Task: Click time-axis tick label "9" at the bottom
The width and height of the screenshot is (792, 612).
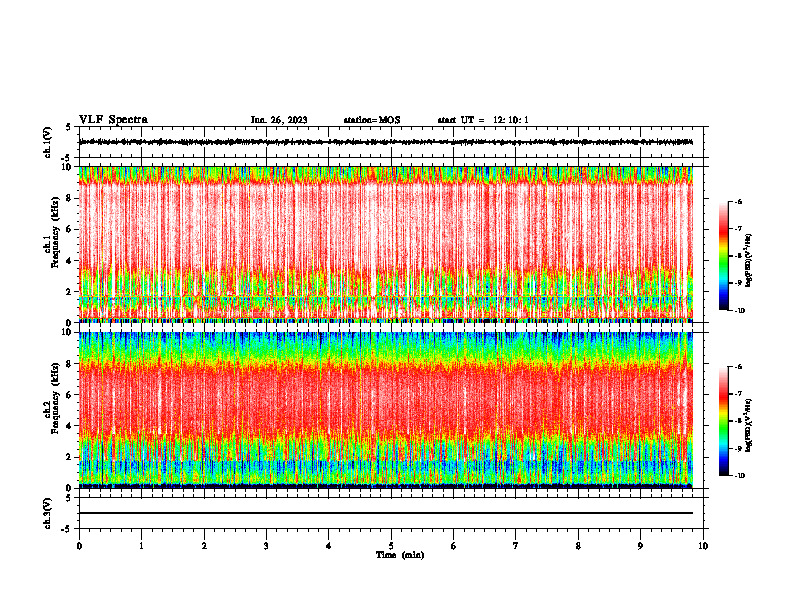Action: (x=640, y=546)
